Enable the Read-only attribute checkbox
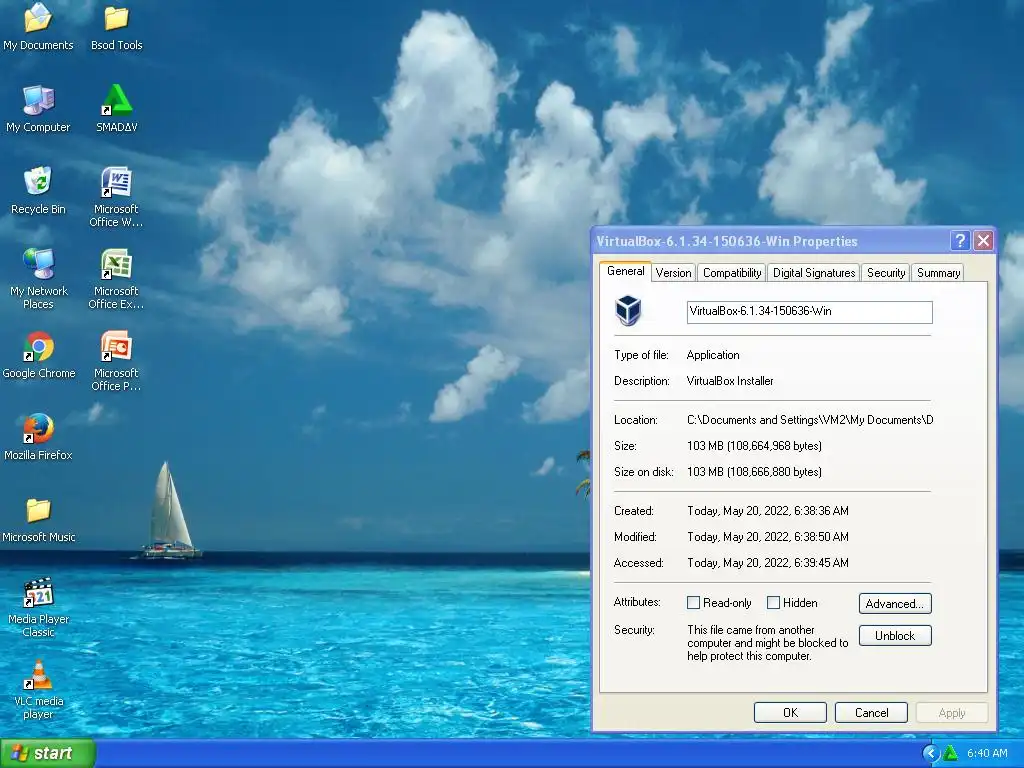 click(694, 603)
